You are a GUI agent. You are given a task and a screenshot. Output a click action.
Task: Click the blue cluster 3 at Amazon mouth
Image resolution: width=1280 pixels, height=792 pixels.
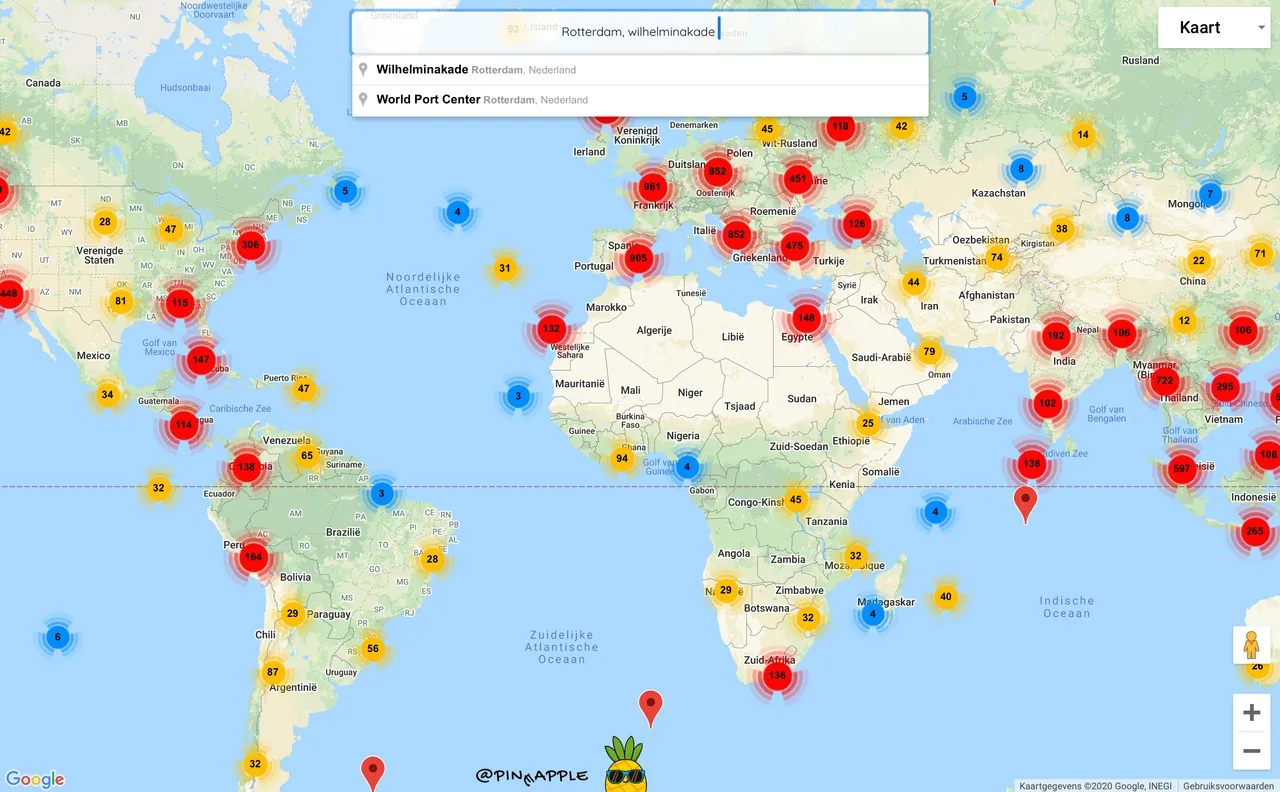[381, 493]
